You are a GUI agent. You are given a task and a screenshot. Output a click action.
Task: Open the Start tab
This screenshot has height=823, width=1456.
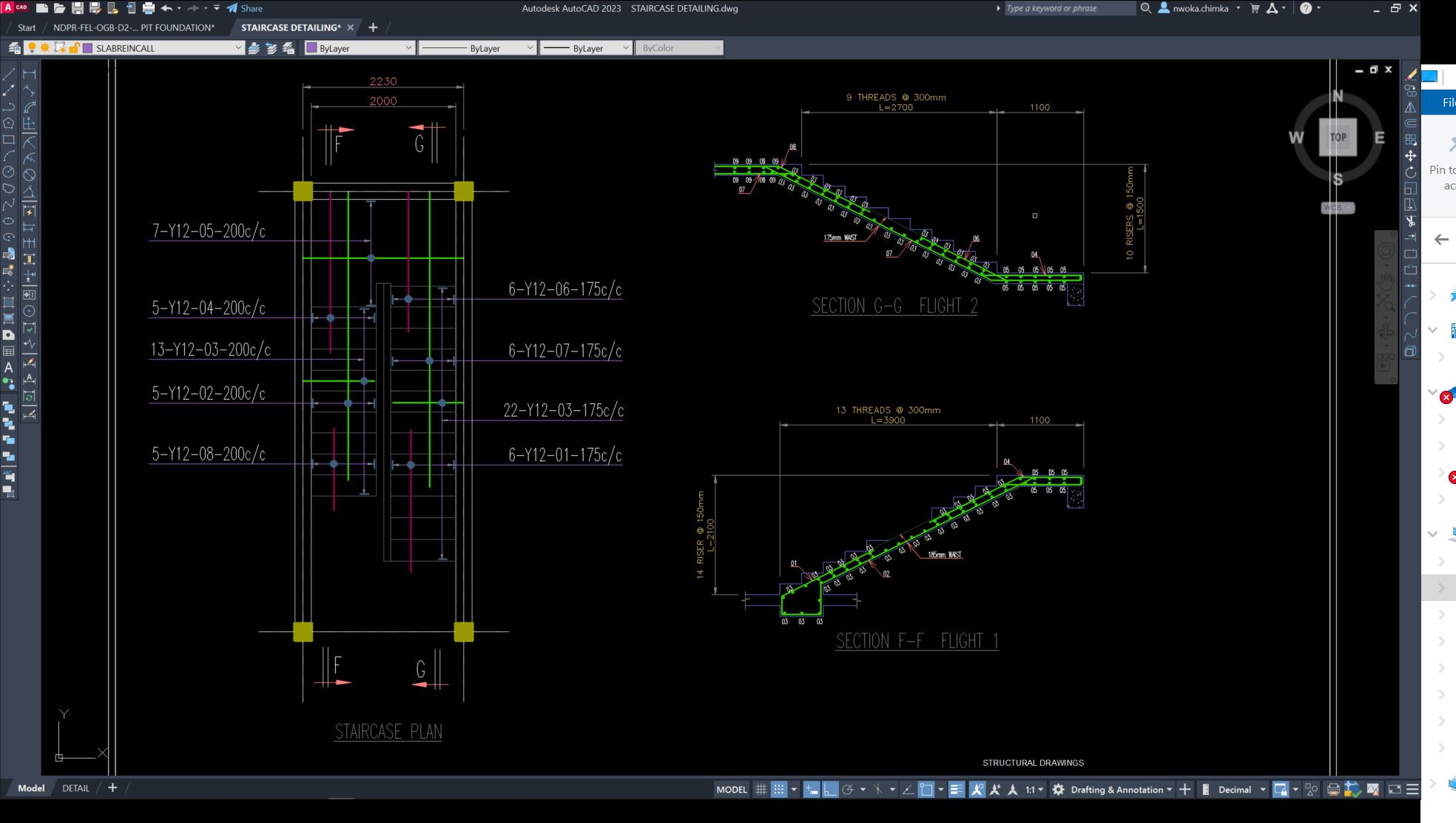(26, 27)
